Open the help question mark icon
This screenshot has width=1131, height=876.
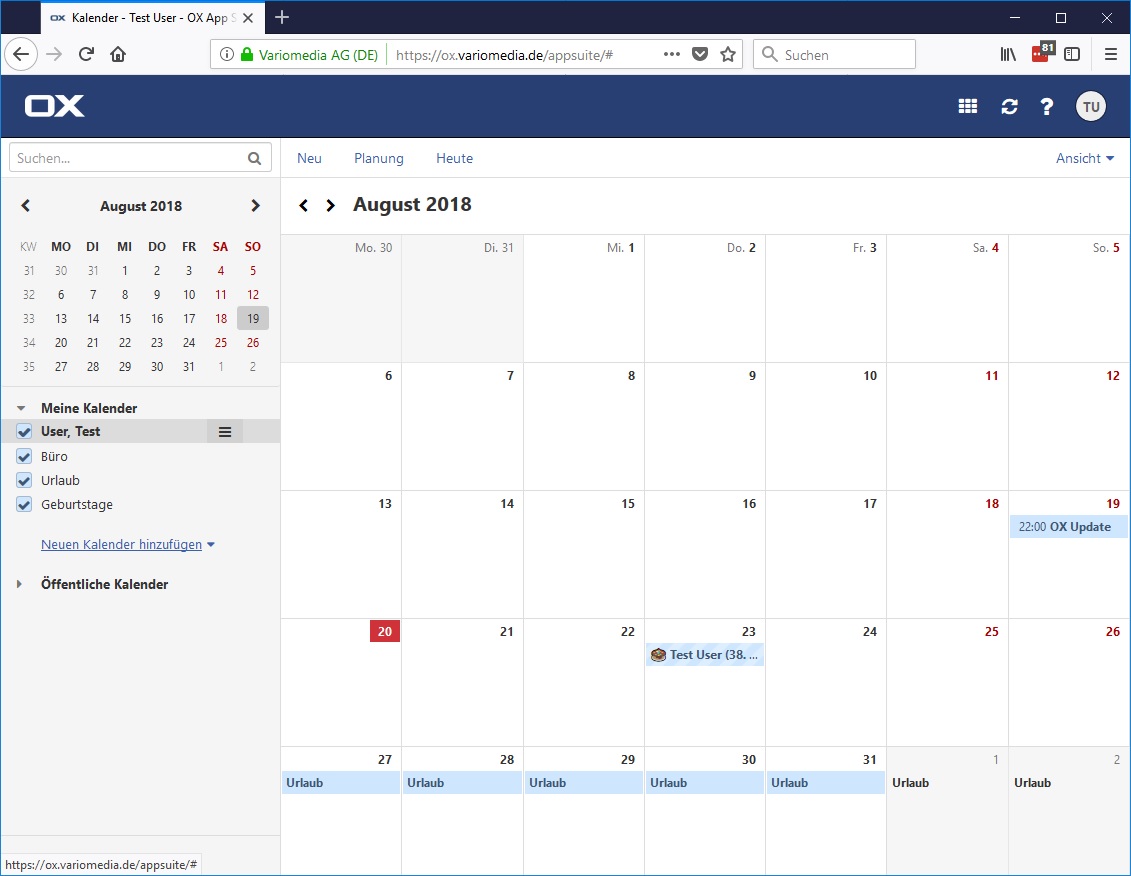tap(1047, 107)
